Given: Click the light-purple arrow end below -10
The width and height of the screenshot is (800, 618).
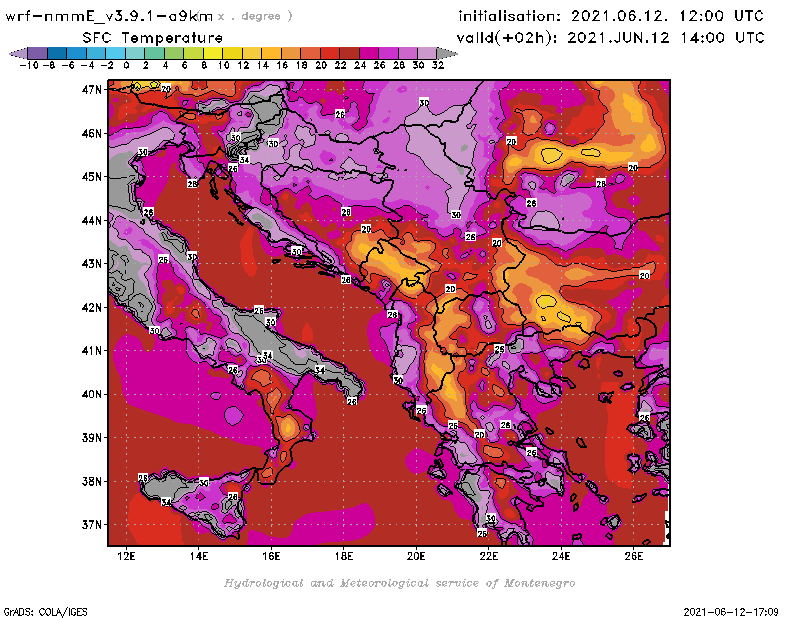Looking at the screenshot, I should tap(18, 53).
